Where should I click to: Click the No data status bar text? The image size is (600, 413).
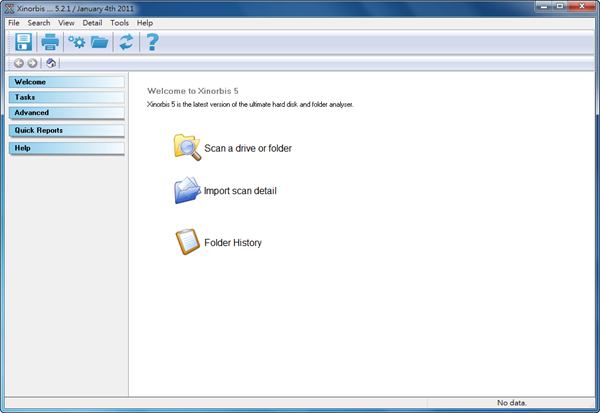point(512,403)
